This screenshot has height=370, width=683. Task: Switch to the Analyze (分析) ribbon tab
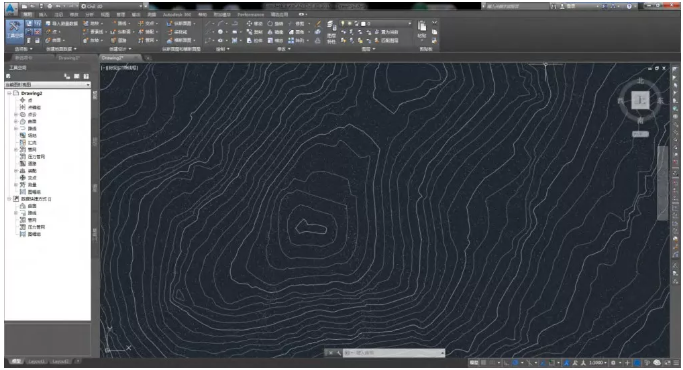[x=89, y=14]
